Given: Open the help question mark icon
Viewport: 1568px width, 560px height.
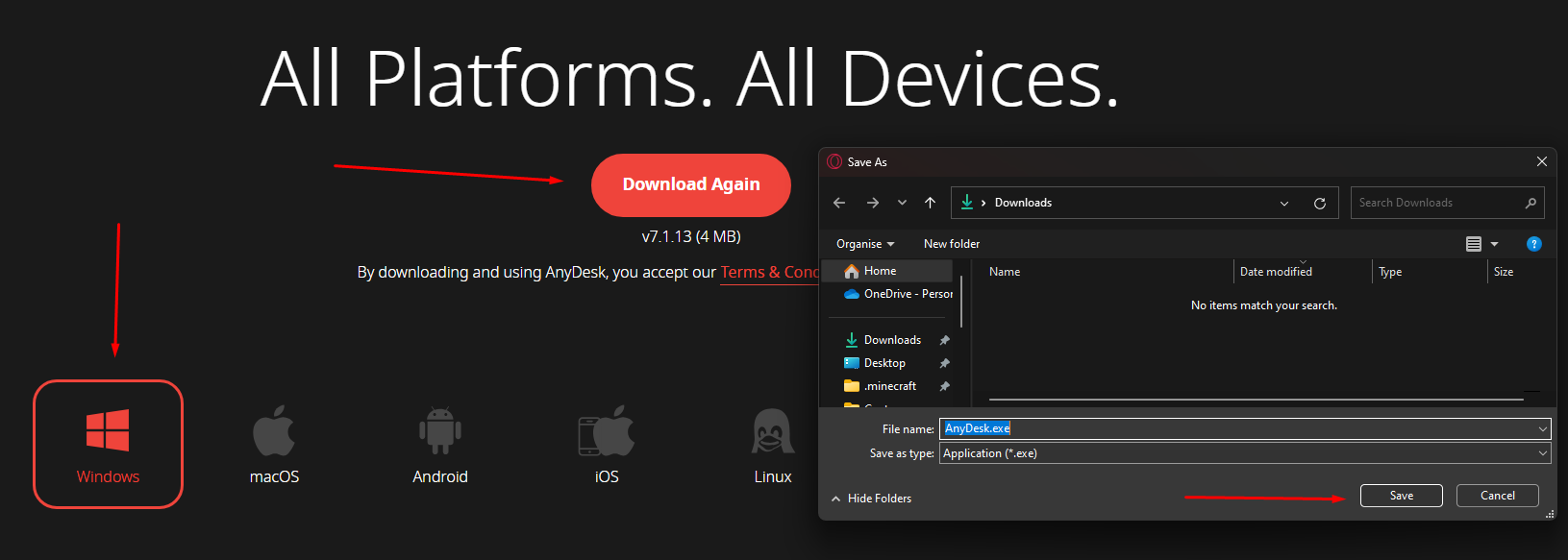Looking at the screenshot, I should pos(1533,244).
